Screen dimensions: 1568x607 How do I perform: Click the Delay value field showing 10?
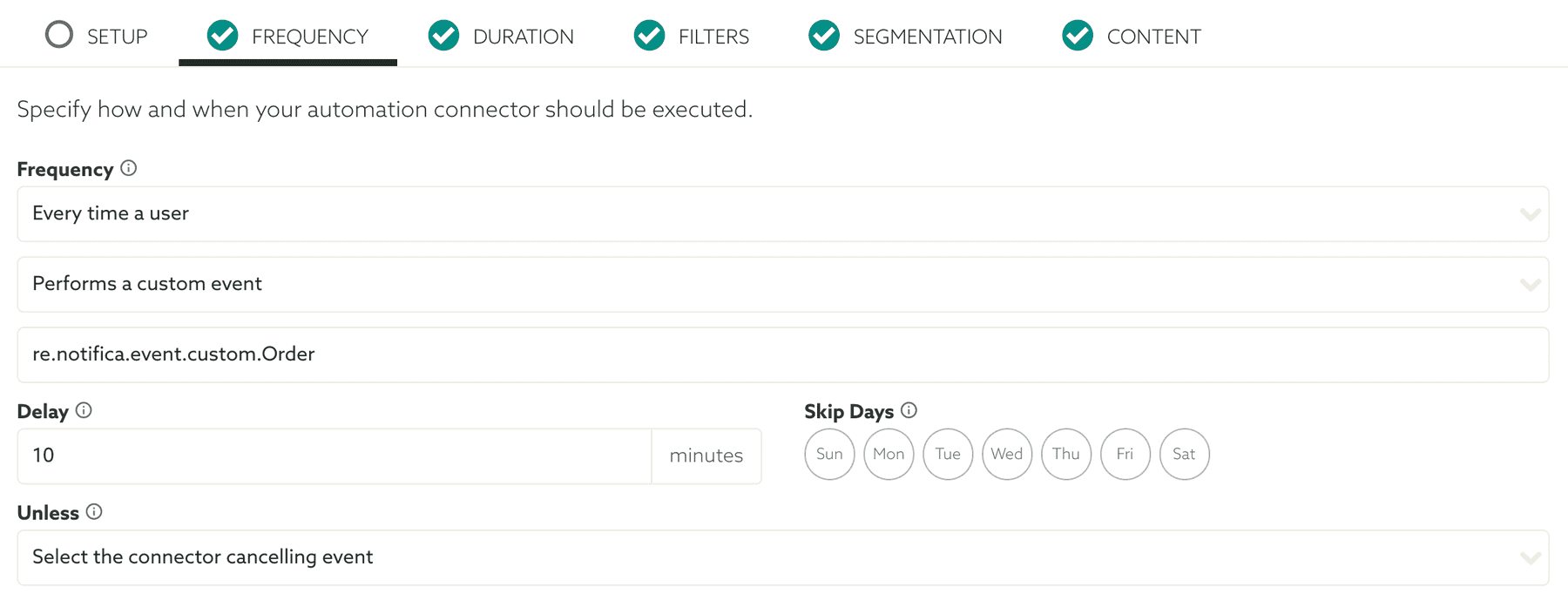tap(334, 455)
